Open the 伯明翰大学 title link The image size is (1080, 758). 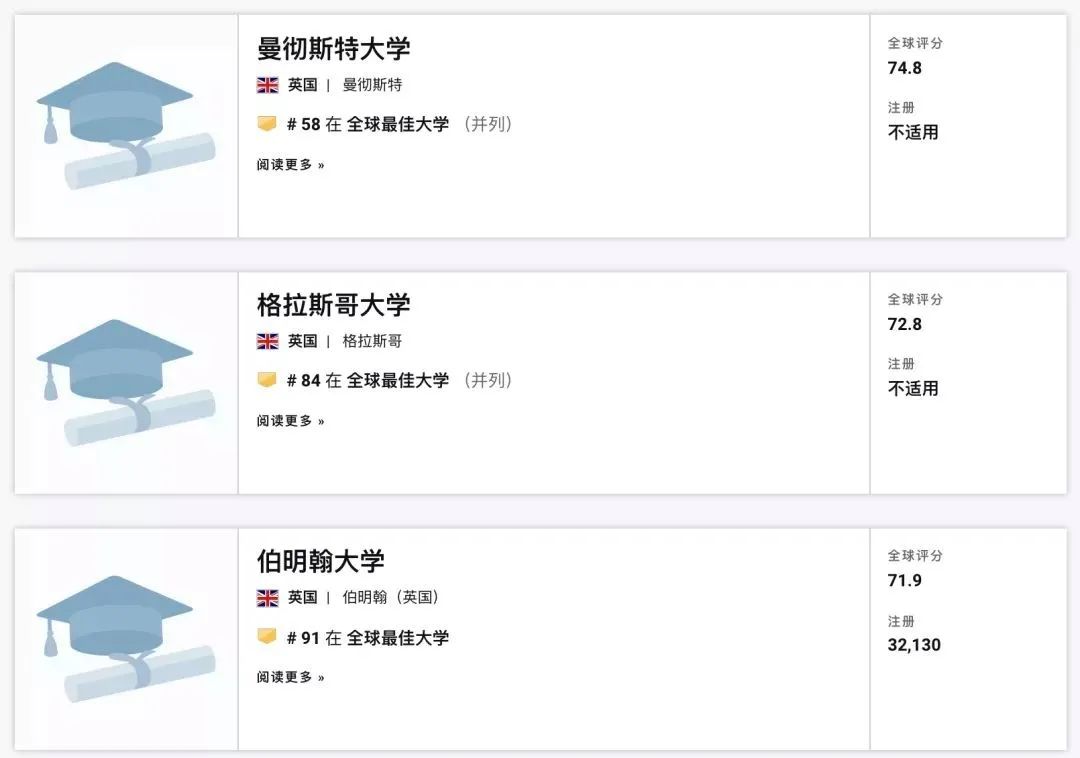320,561
